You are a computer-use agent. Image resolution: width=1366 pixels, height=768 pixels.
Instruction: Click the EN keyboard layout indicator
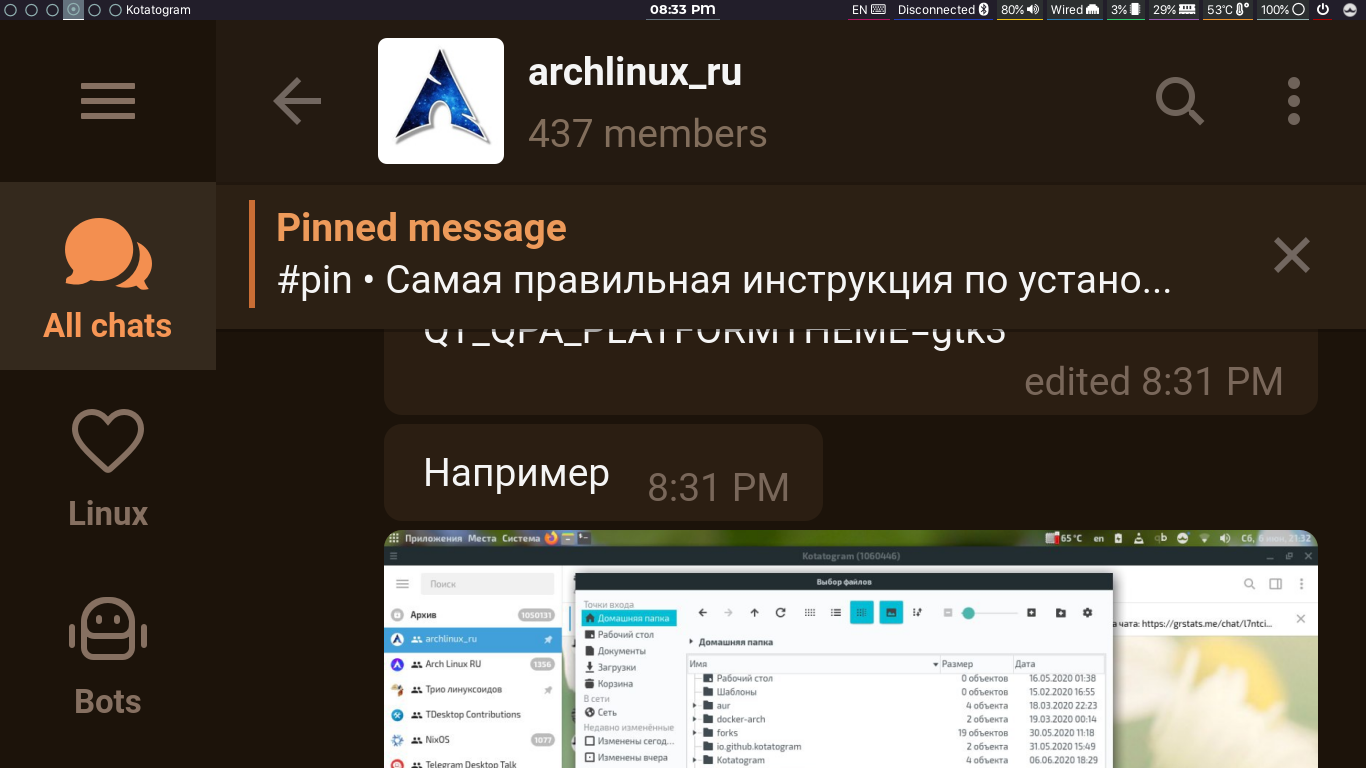(869, 10)
